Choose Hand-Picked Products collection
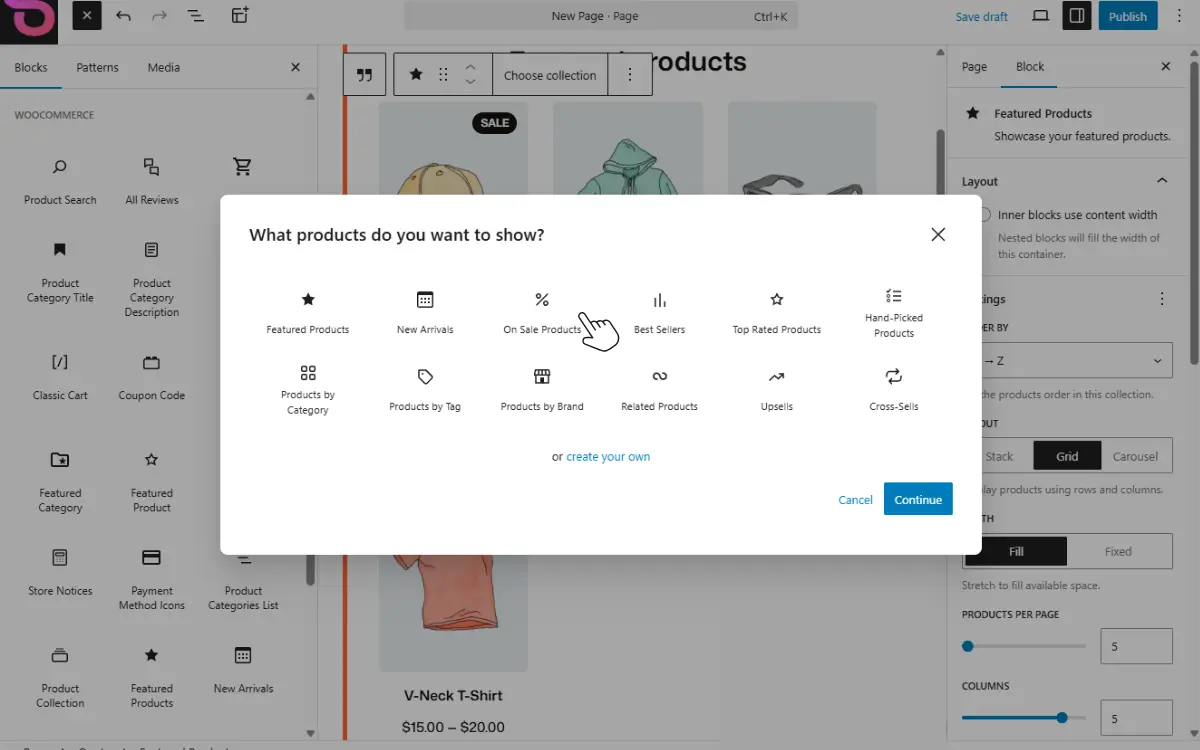Screen dimensions: 1200x750 click(893, 313)
